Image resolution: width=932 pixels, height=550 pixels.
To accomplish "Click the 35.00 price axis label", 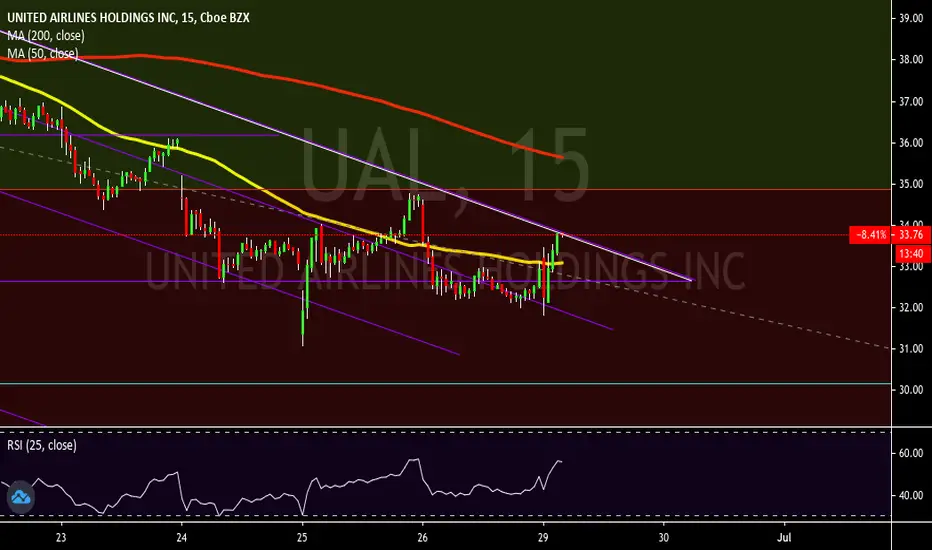I will click(x=911, y=184).
